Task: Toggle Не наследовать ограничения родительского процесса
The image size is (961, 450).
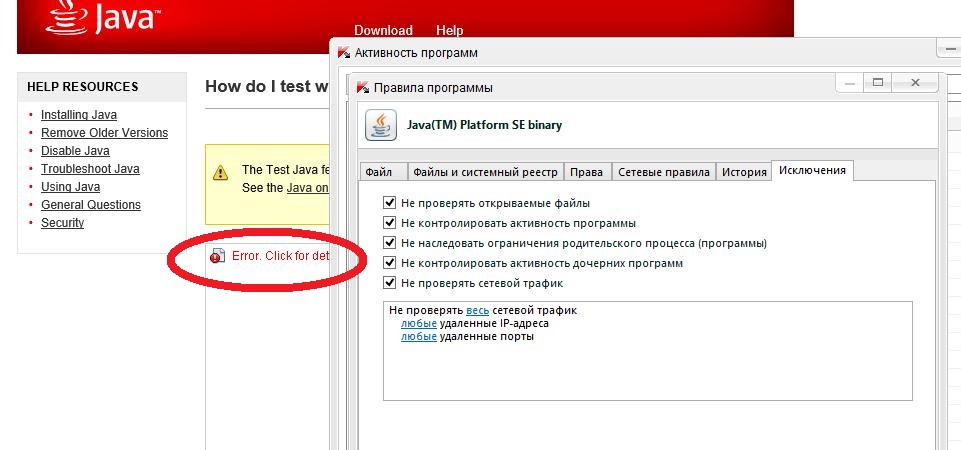Action: point(389,243)
